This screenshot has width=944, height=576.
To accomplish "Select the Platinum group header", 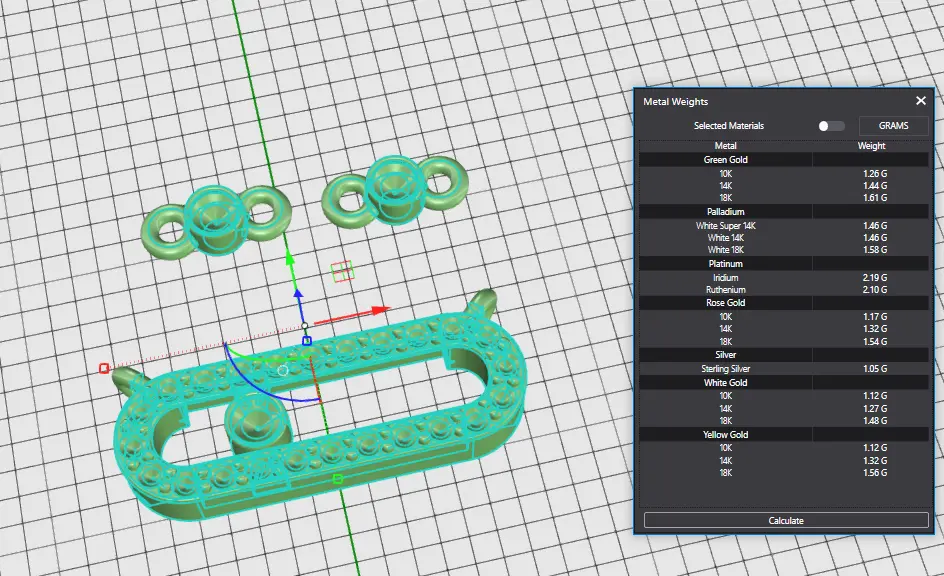I will [x=725, y=264].
